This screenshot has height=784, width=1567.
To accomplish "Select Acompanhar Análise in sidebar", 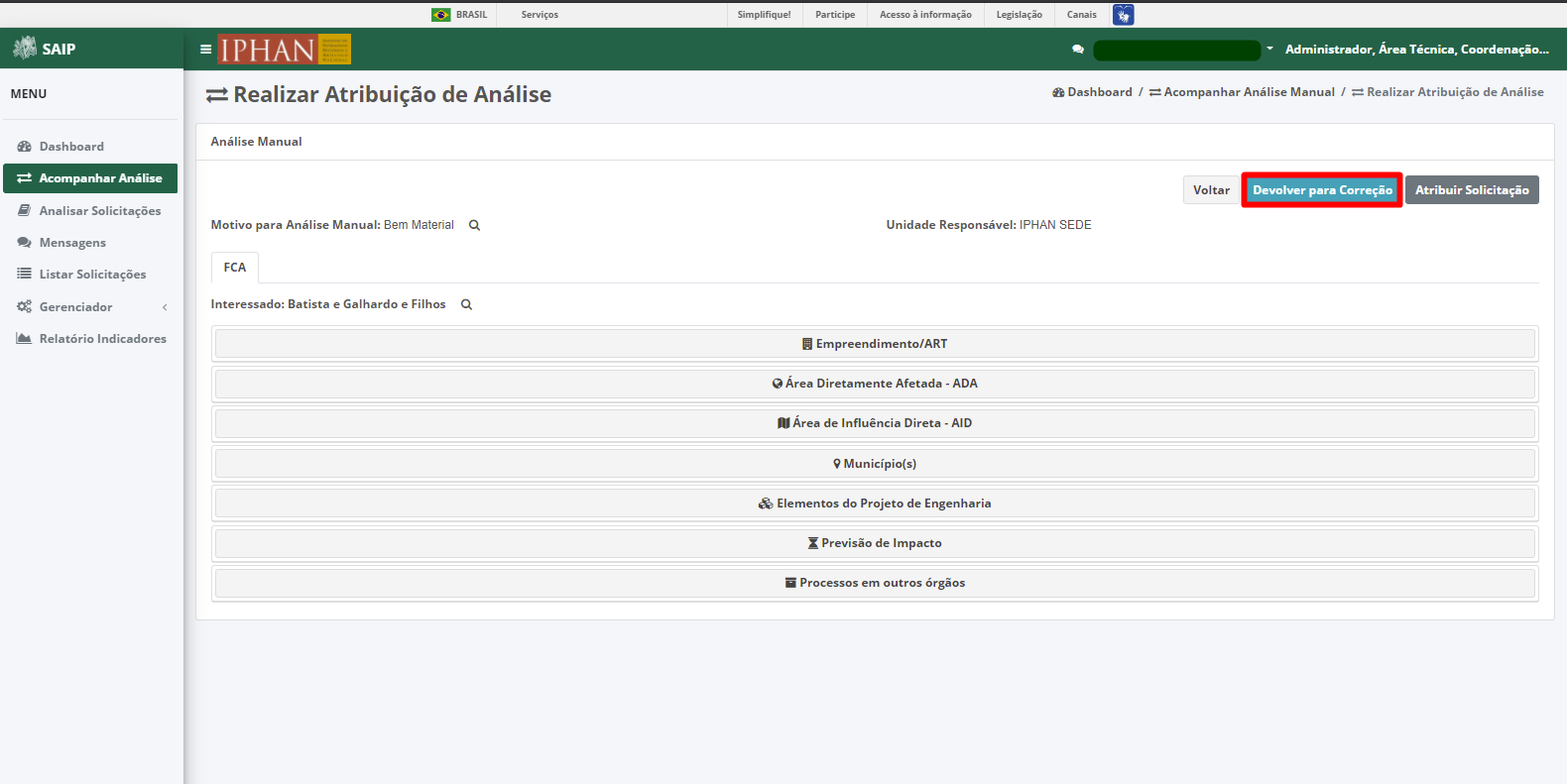I will 91,178.
